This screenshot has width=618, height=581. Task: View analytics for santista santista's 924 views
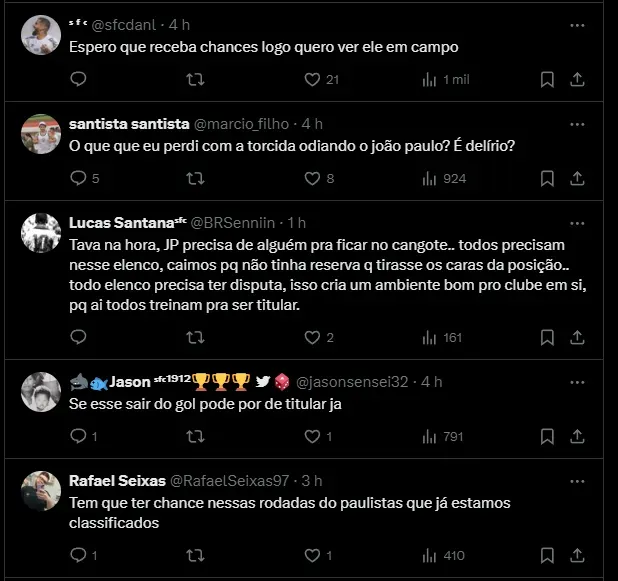[x=444, y=179]
